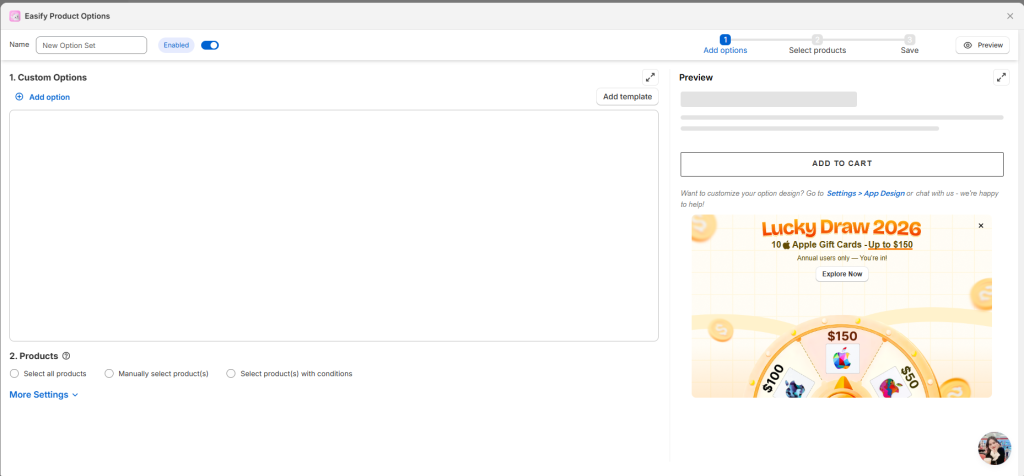Viewport: 1024px width, 476px height.
Task: Expand the More Settings section
Action: (43, 395)
